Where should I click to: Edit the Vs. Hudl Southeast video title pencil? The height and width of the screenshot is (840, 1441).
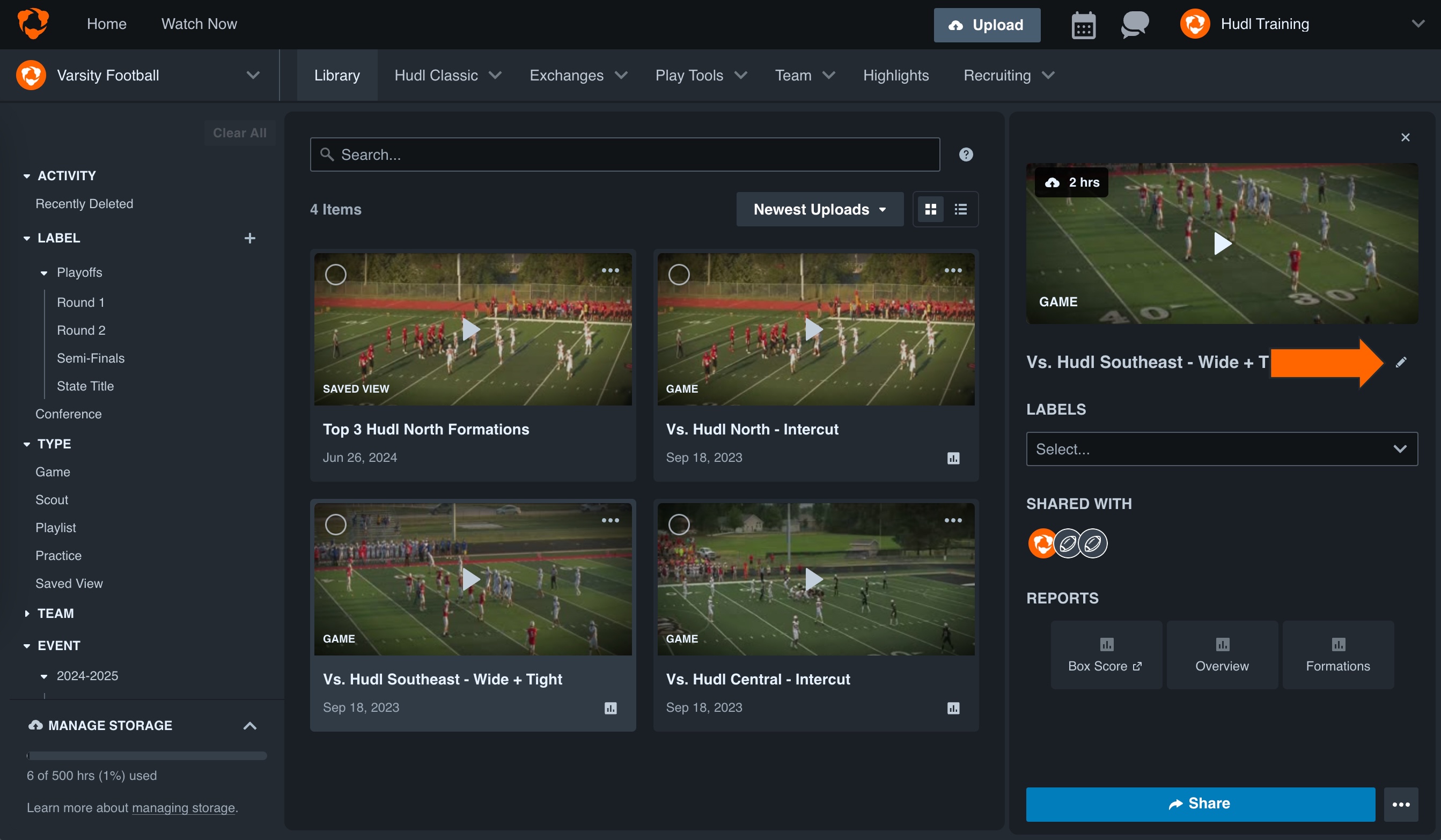point(1401,362)
